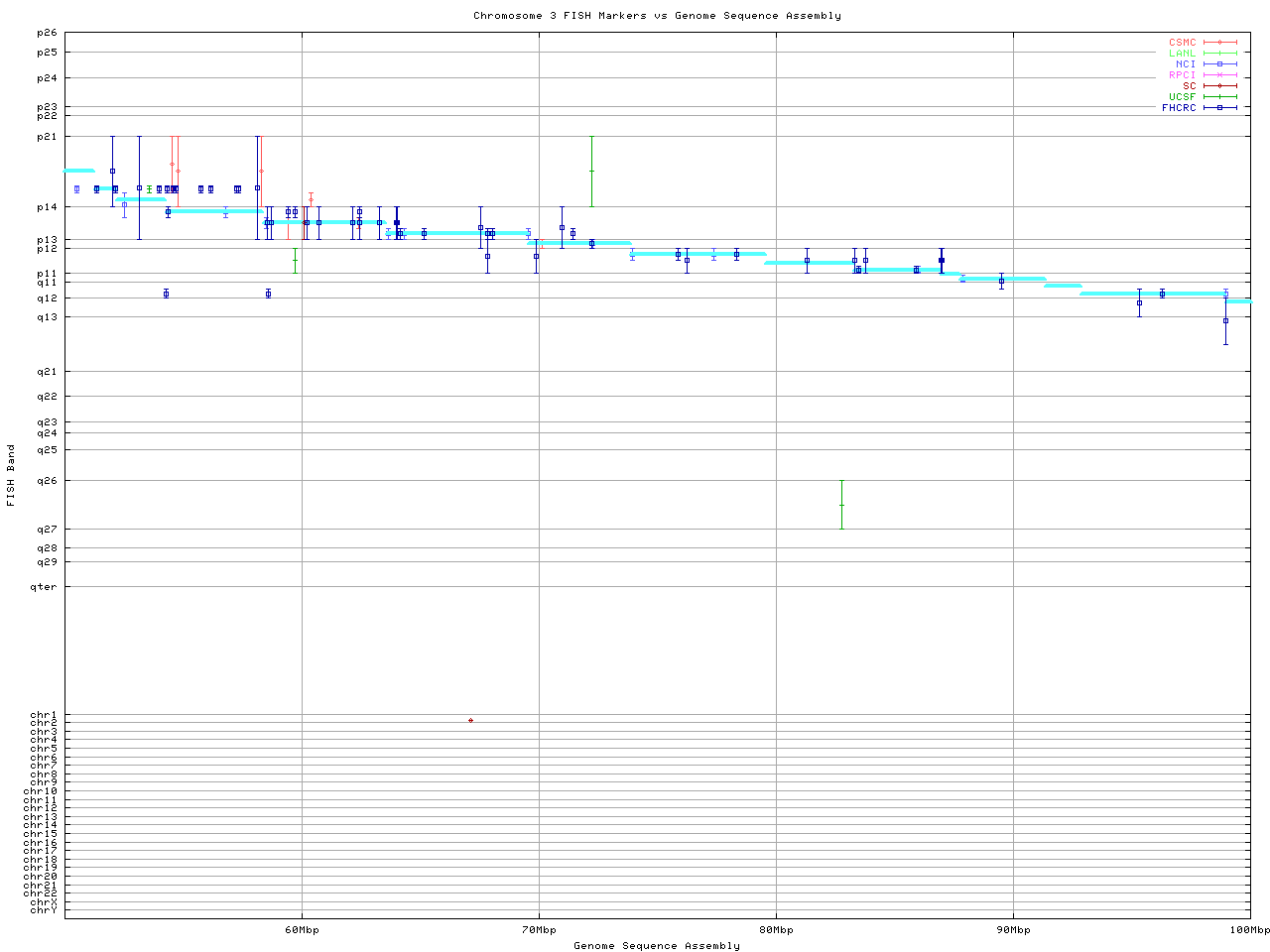Click the green error bar between q26 and q27
This screenshot has height=952, width=1270.
click(841, 505)
